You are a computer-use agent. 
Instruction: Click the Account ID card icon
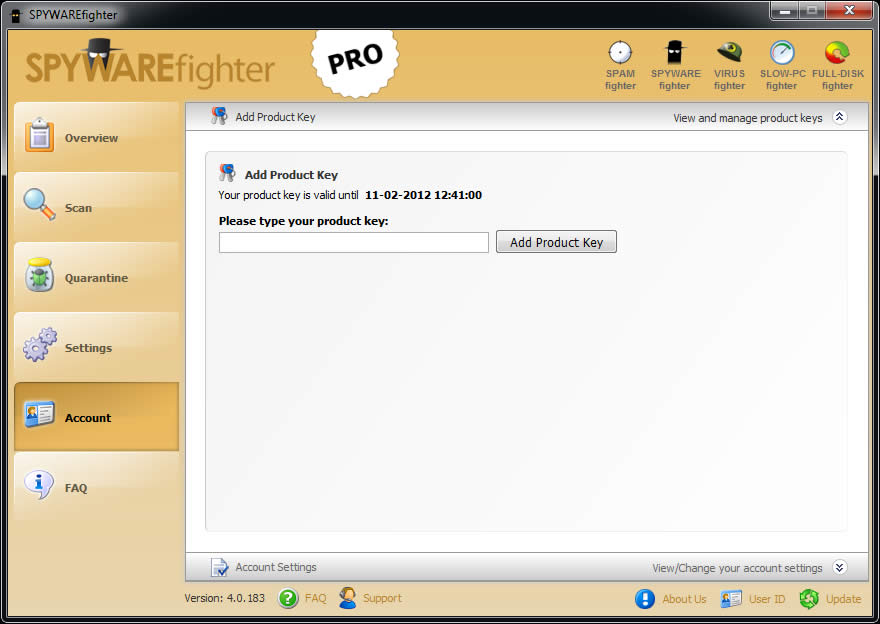(x=39, y=414)
